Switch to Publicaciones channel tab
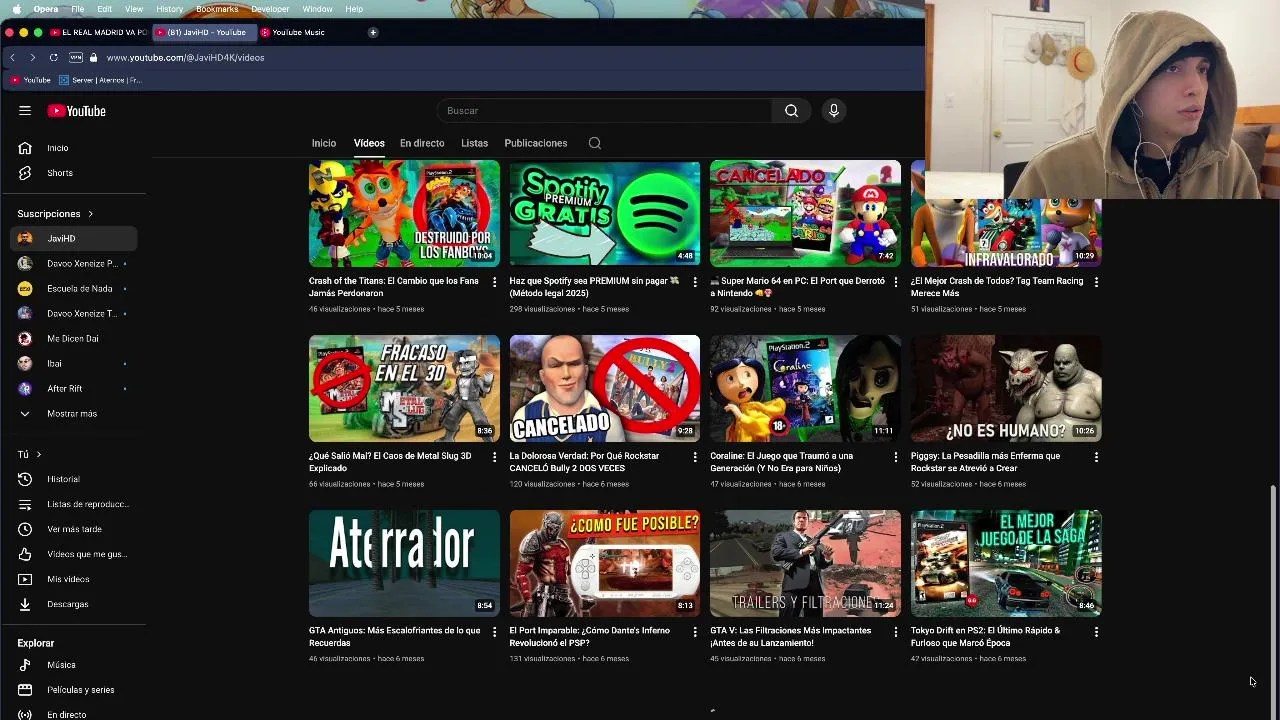This screenshot has height=720, width=1280. pos(536,143)
